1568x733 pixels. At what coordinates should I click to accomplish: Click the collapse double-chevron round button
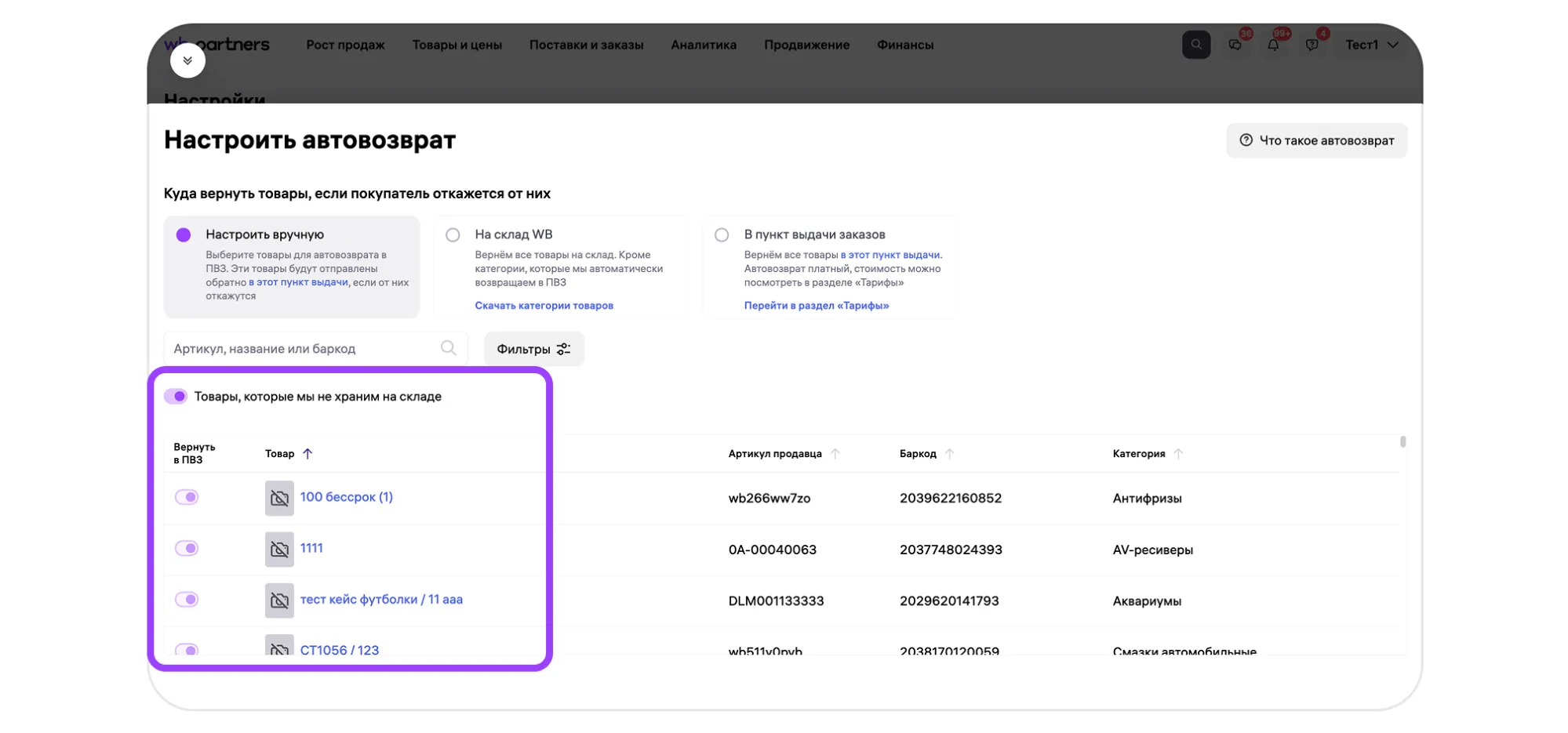pos(187,60)
